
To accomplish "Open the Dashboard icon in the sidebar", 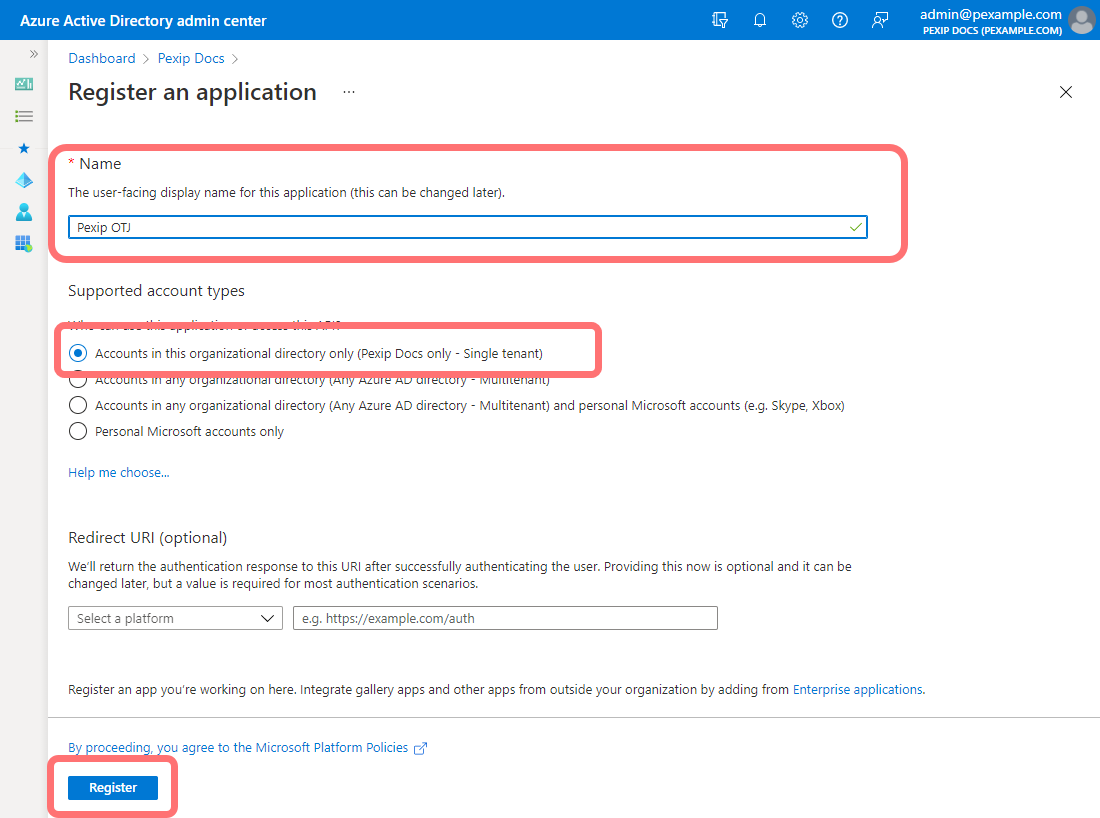I will (24, 84).
